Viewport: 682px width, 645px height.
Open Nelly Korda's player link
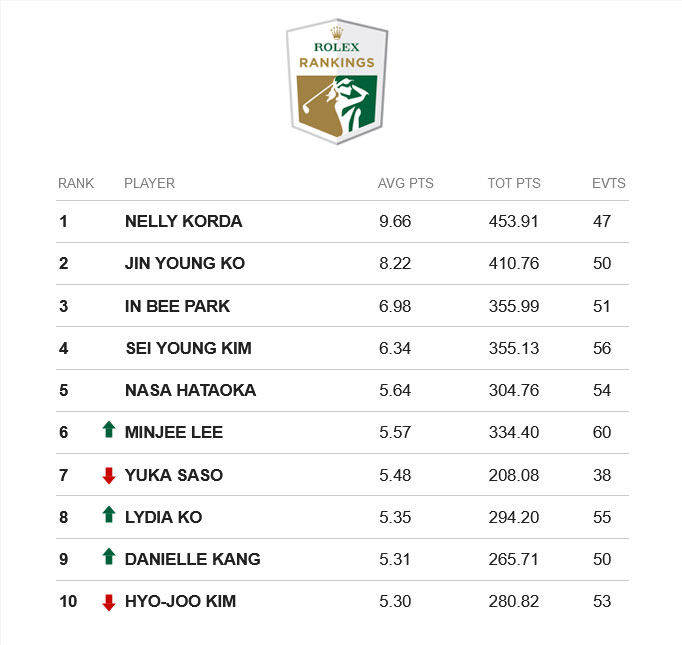(x=183, y=221)
